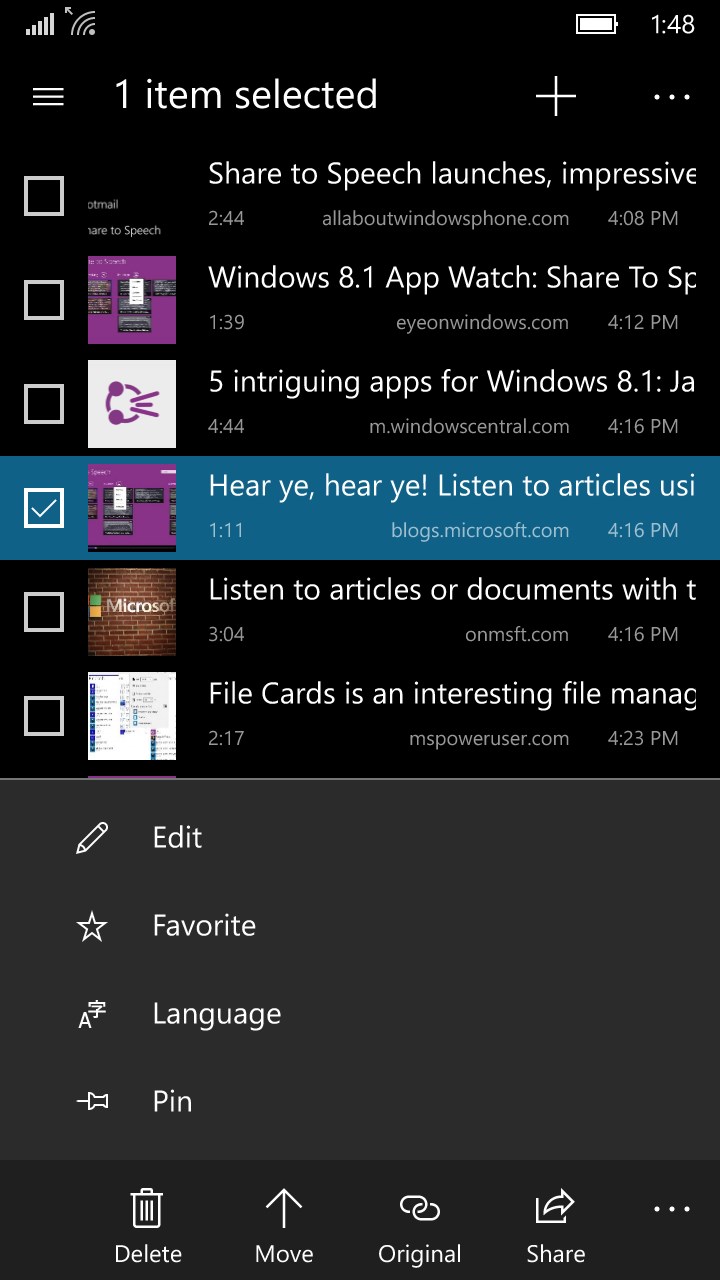Image resolution: width=720 pixels, height=1280 pixels.
Task: Tap the Move up-arrow icon
Action: tap(284, 1208)
